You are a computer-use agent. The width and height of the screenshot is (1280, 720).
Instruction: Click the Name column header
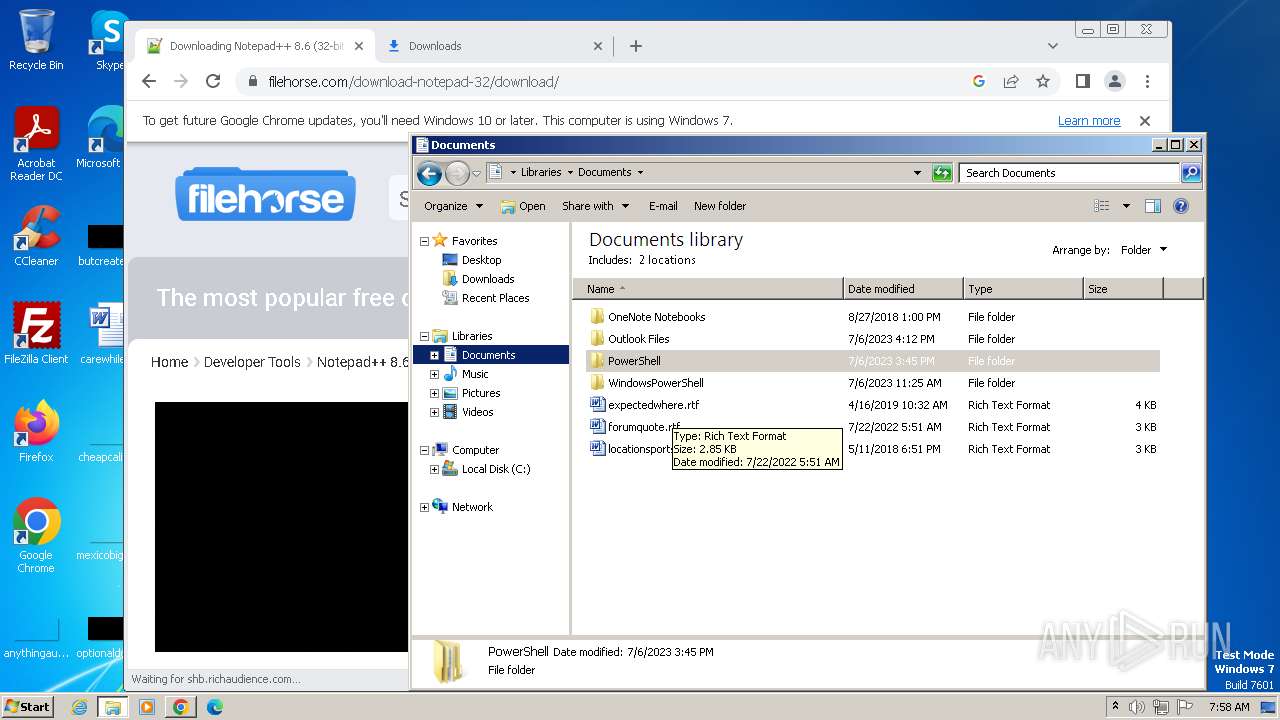(708, 289)
